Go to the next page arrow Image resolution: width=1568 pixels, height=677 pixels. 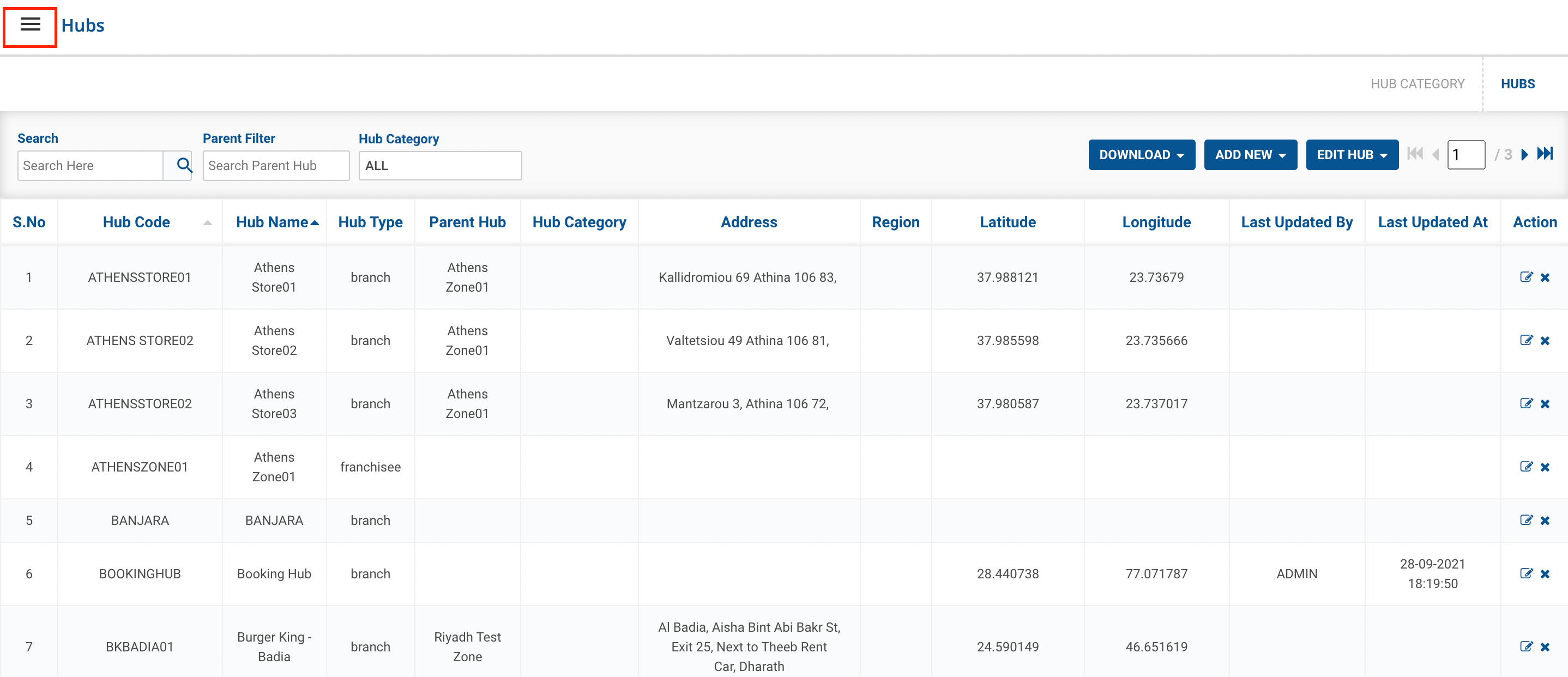coord(1524,155)
